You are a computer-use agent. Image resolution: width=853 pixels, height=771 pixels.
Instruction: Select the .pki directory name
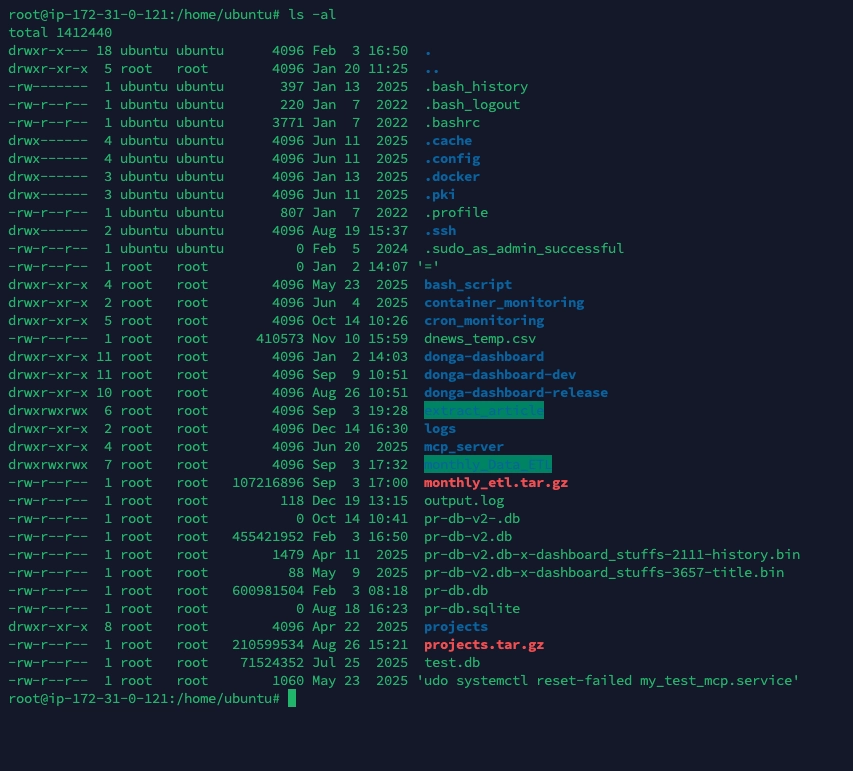point(440,195)
